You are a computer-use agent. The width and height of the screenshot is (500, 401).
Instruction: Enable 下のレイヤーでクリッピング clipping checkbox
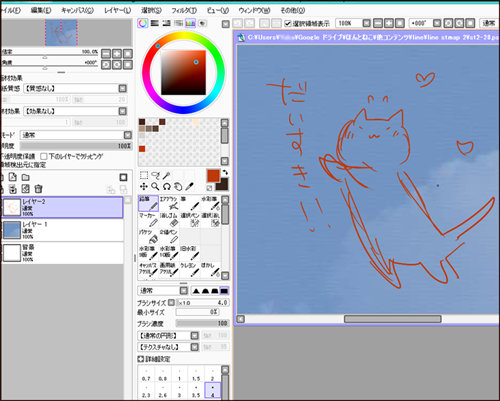[x=44, y=156]
